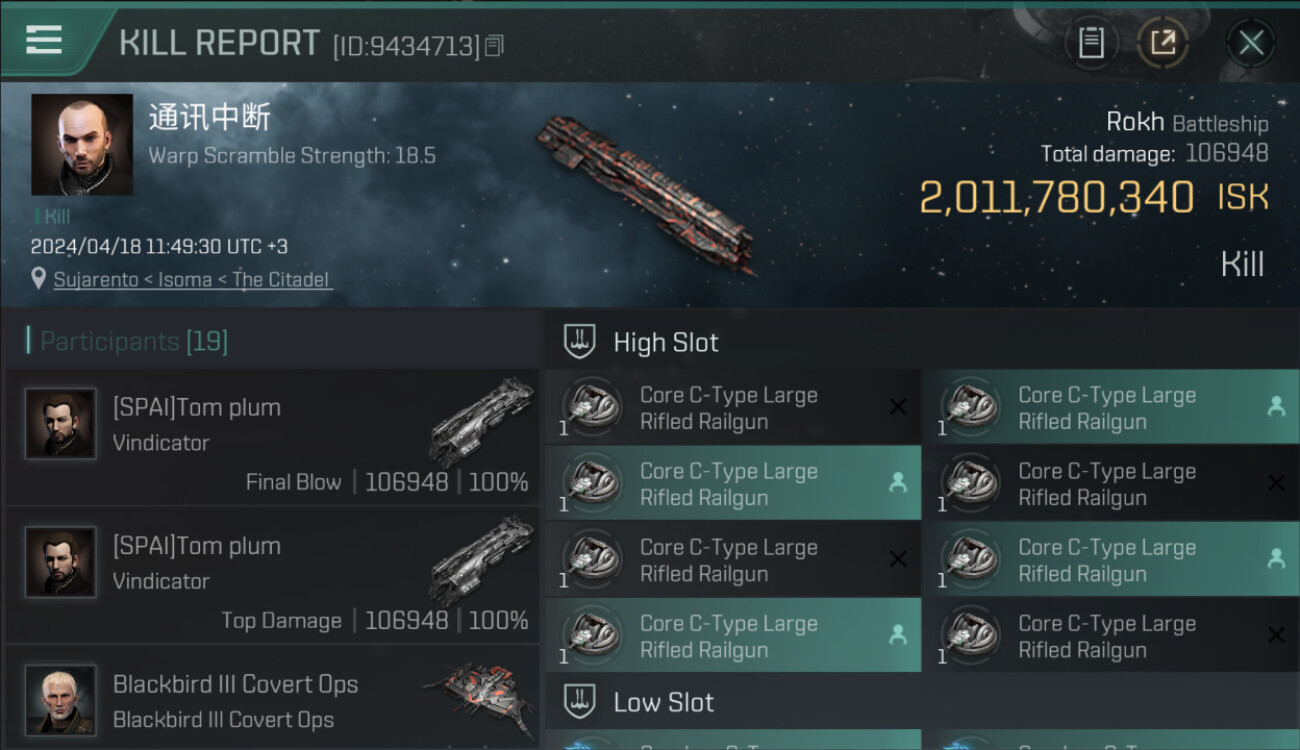Open the hamburger main menu
The image size is (1300, 750).
coord(44,40)
